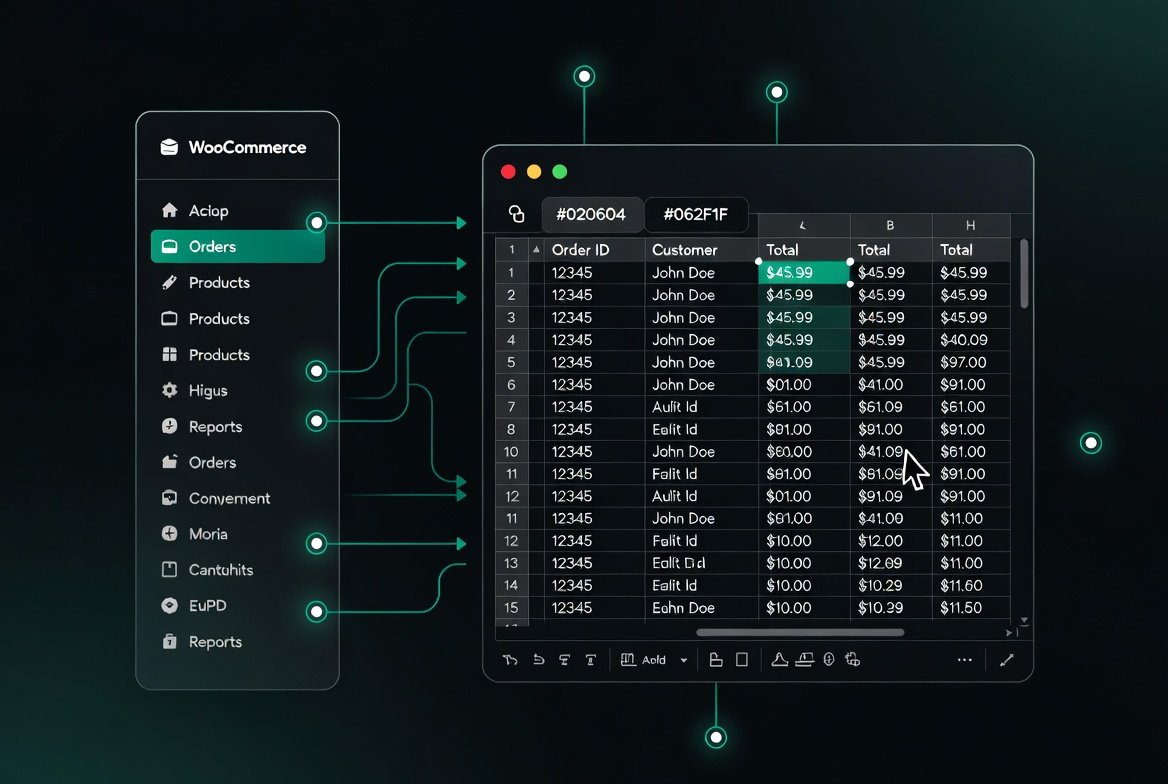Click the scroll-right arrow of horizontal scrollbar
The image size is (1168, 784).
pos(1009,633)
